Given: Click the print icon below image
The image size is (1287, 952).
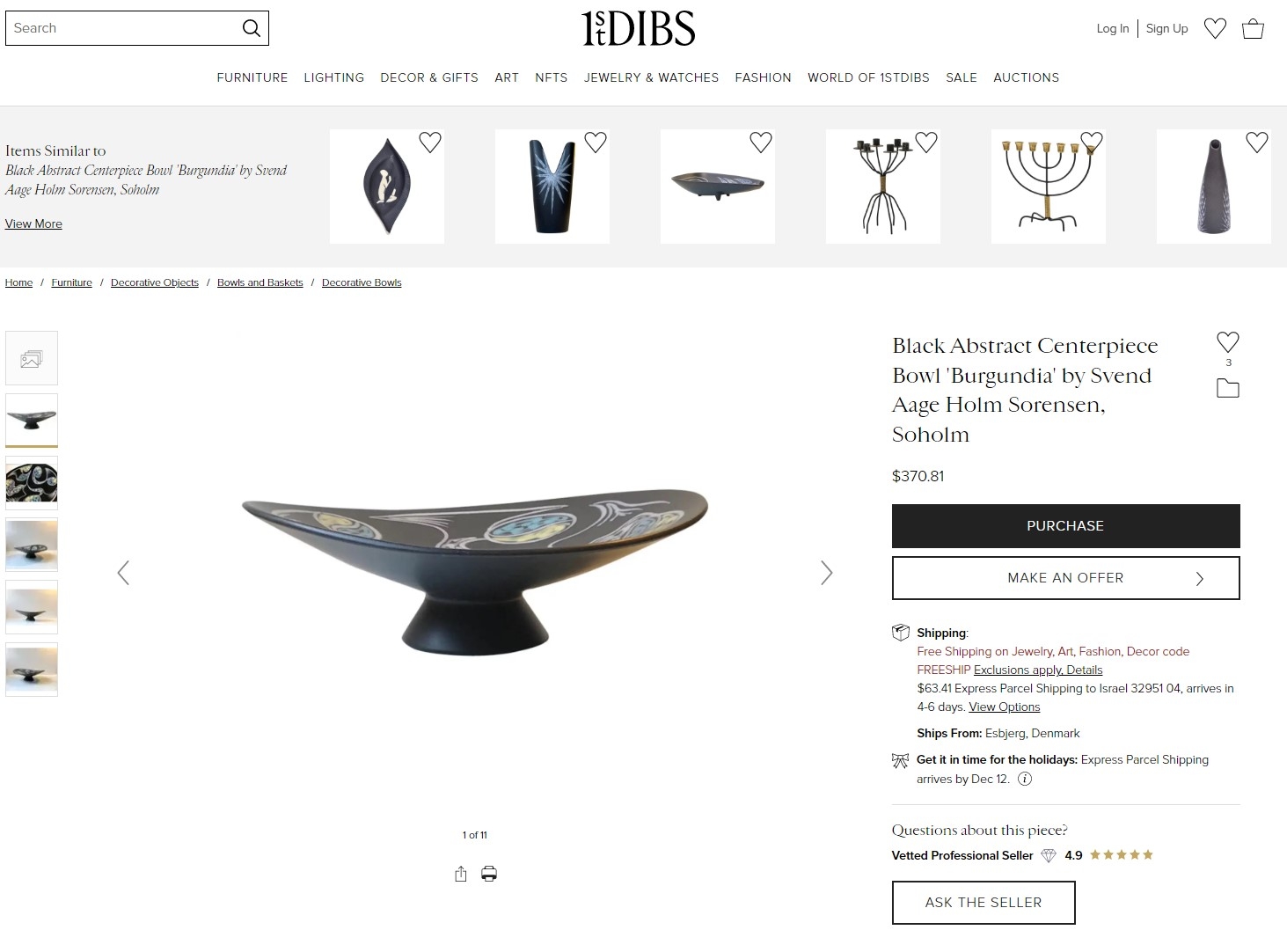Looking at the screenshot, I should coord(489,874).
